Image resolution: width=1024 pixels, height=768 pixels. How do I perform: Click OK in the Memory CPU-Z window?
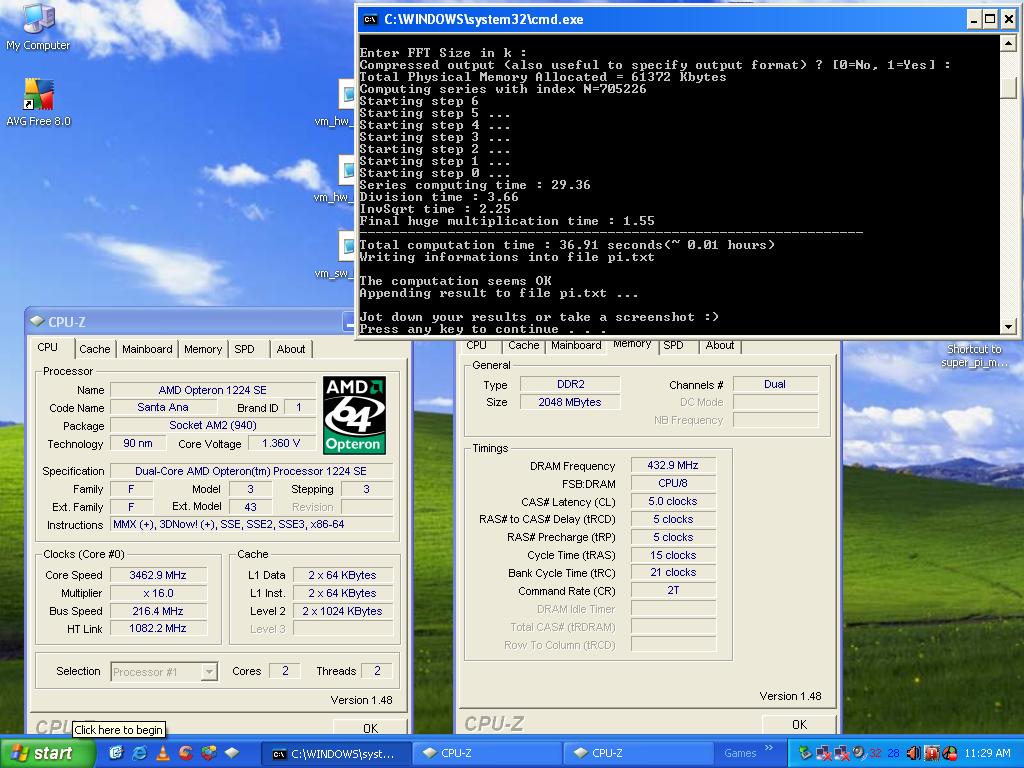point(799,724)
